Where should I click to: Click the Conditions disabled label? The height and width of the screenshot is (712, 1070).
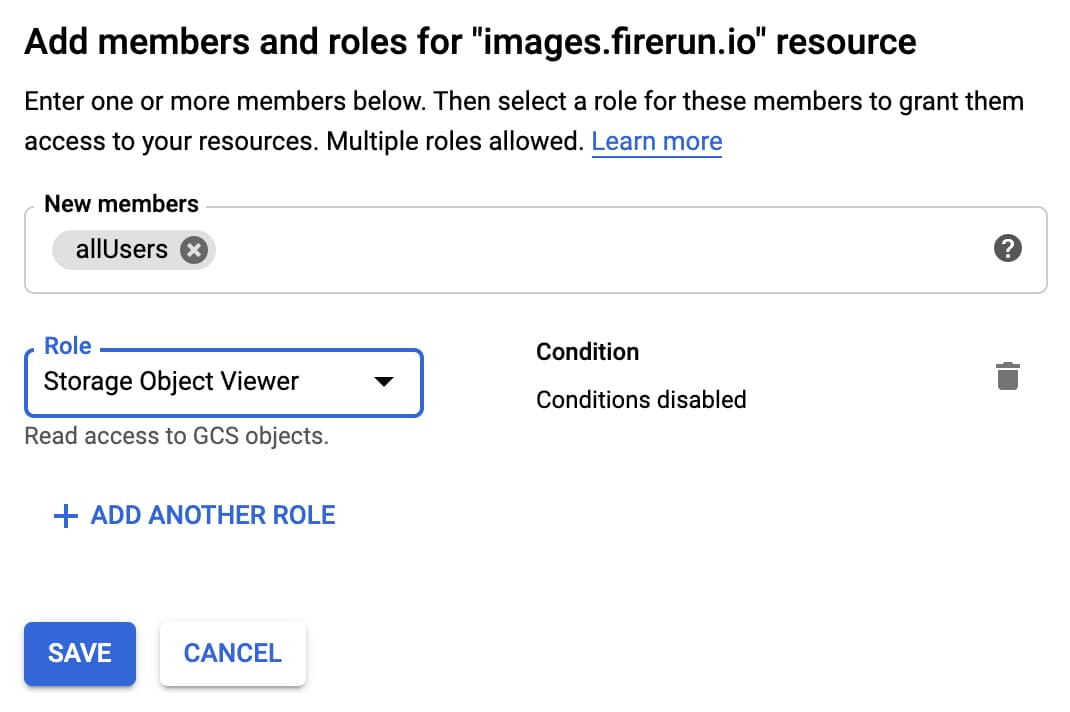click(640, 399)
